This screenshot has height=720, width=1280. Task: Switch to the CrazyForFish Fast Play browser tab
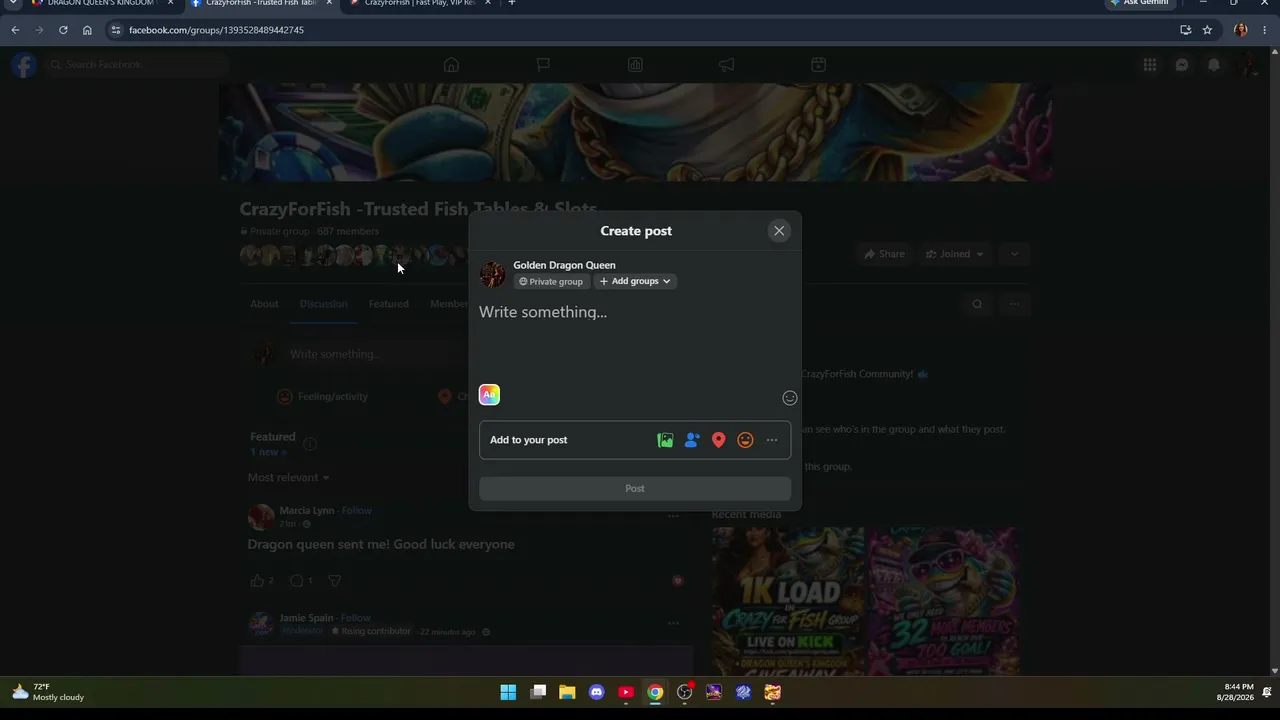point(418,4)
